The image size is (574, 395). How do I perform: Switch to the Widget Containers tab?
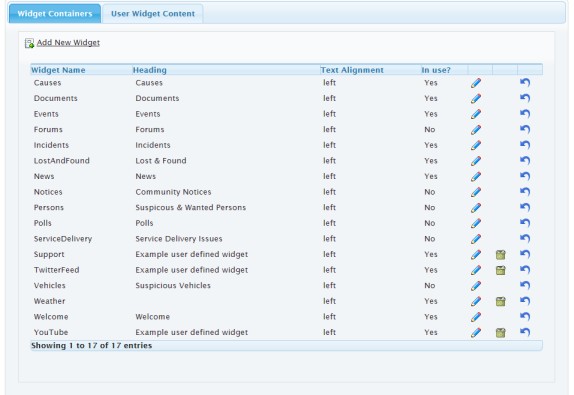(55, 14)
